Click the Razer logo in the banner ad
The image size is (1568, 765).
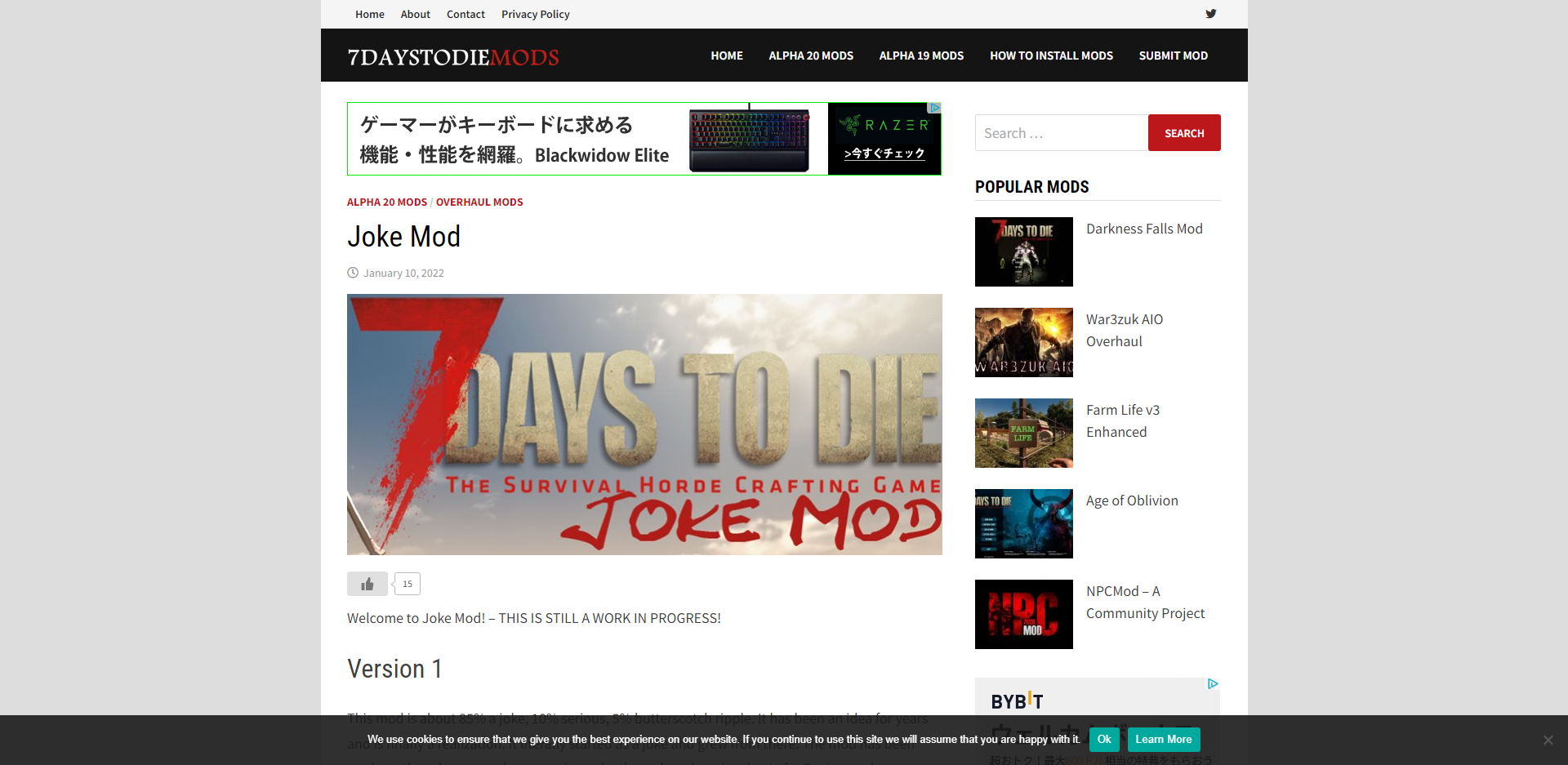click(x=884, y=125)
